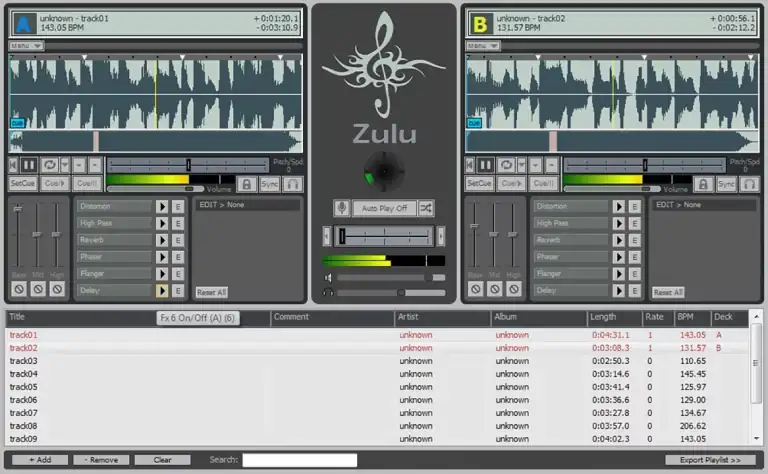
Task: Click SetCue on Deck B
Action: (479, 184)
